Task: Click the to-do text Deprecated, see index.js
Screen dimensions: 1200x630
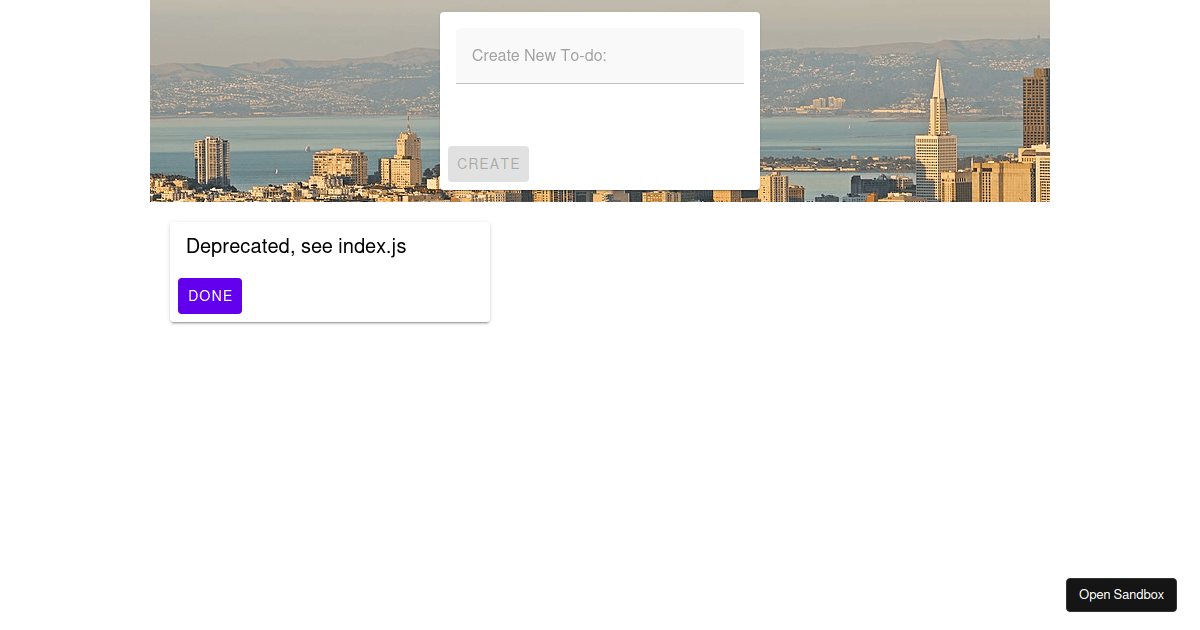Action: pyautogui.click(x=296, y=247)
